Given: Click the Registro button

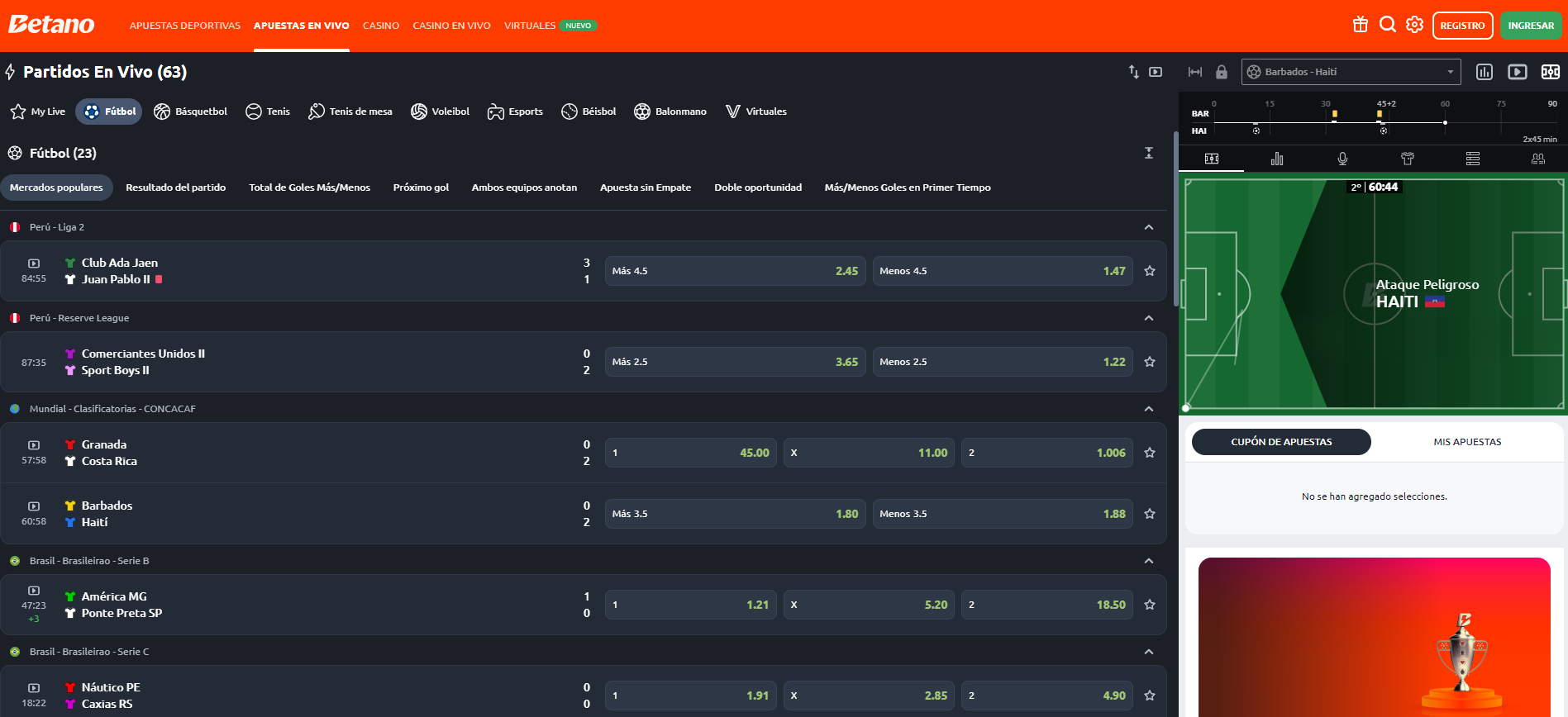Looking at the screenshot, I should pyautogui.click(x=1462, y=26).
